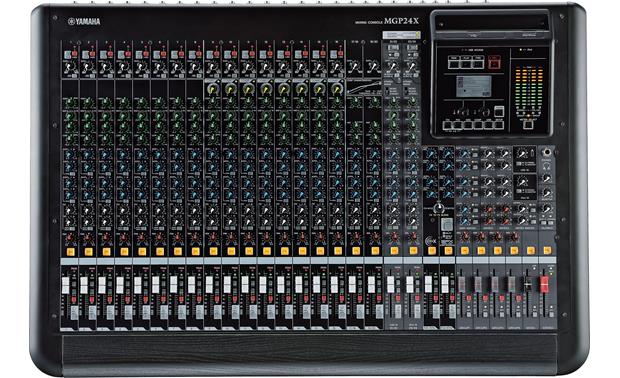Select the red STEREO master fader cap
Viewport: 620px width, 378px height.
(x=544, y=284)
